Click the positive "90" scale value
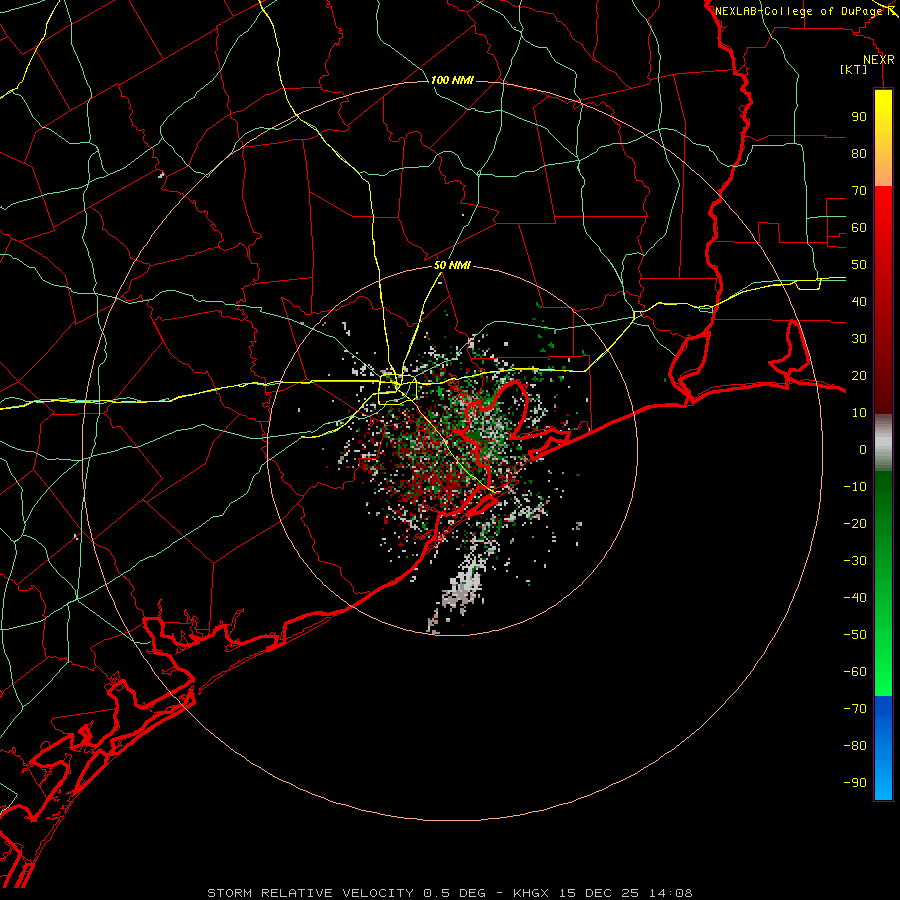This screenshot has width=900, height=900. pyautogui.click(x=859, y=117)
